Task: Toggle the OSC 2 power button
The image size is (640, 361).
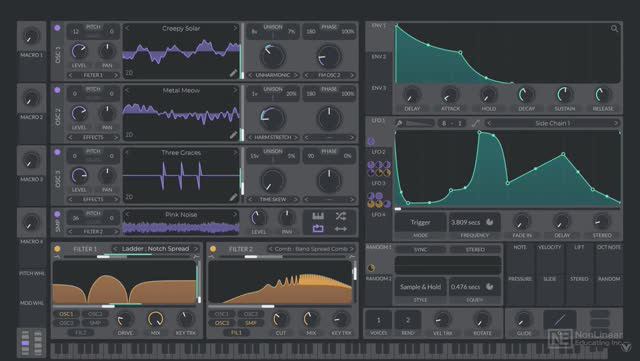Action: pyautogui.click(x=57, y=90)
